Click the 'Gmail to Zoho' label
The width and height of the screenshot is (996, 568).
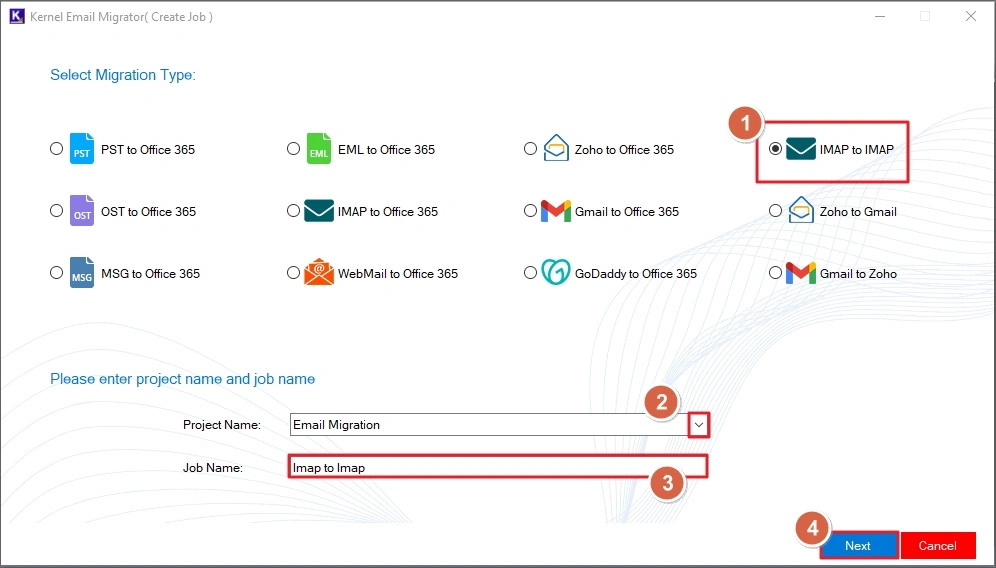858,274
